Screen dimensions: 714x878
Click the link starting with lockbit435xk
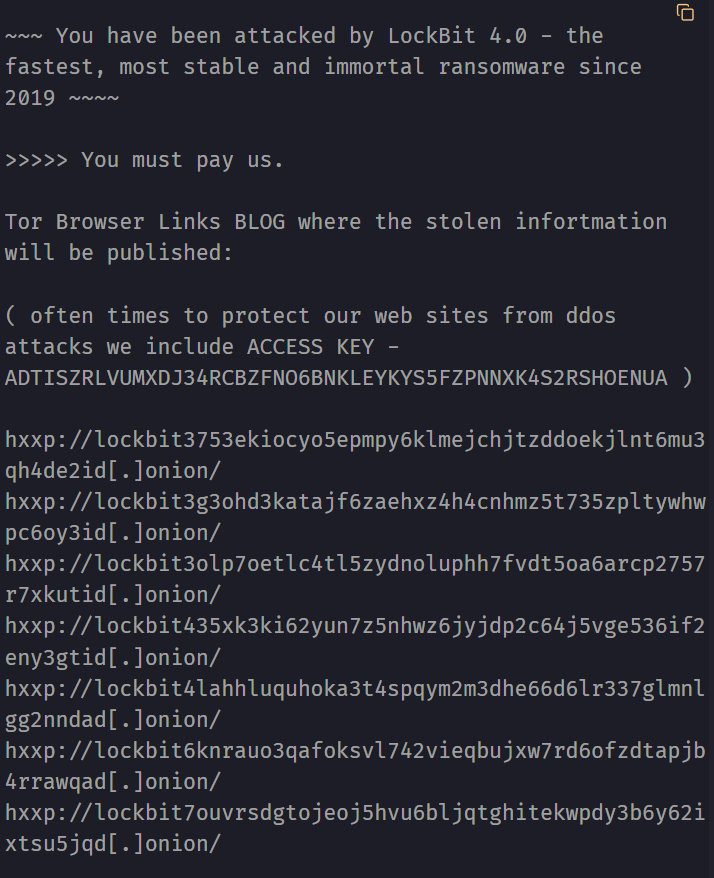point(355,626)
